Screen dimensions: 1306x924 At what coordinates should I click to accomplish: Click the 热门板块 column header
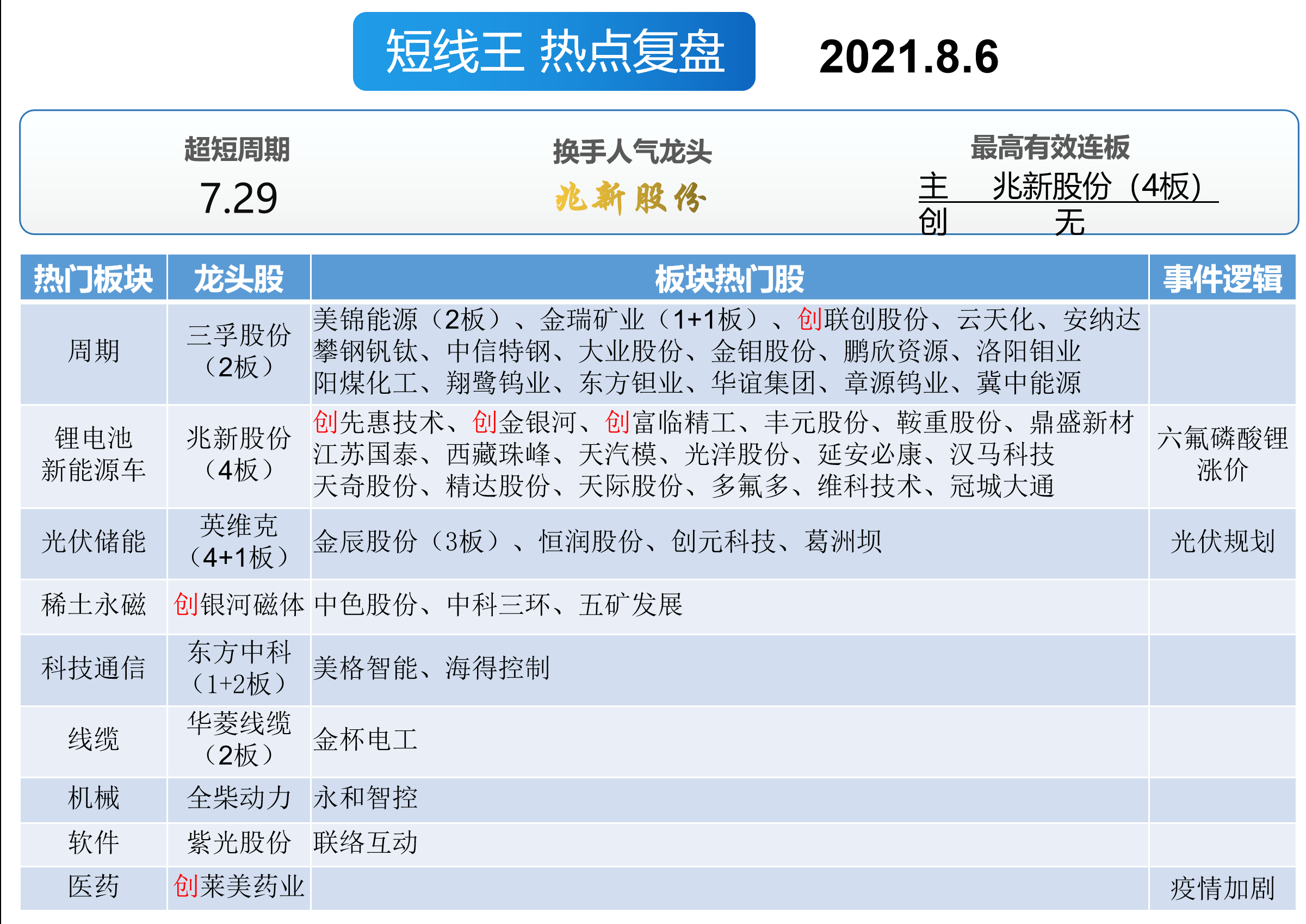[x=94, y=279]
